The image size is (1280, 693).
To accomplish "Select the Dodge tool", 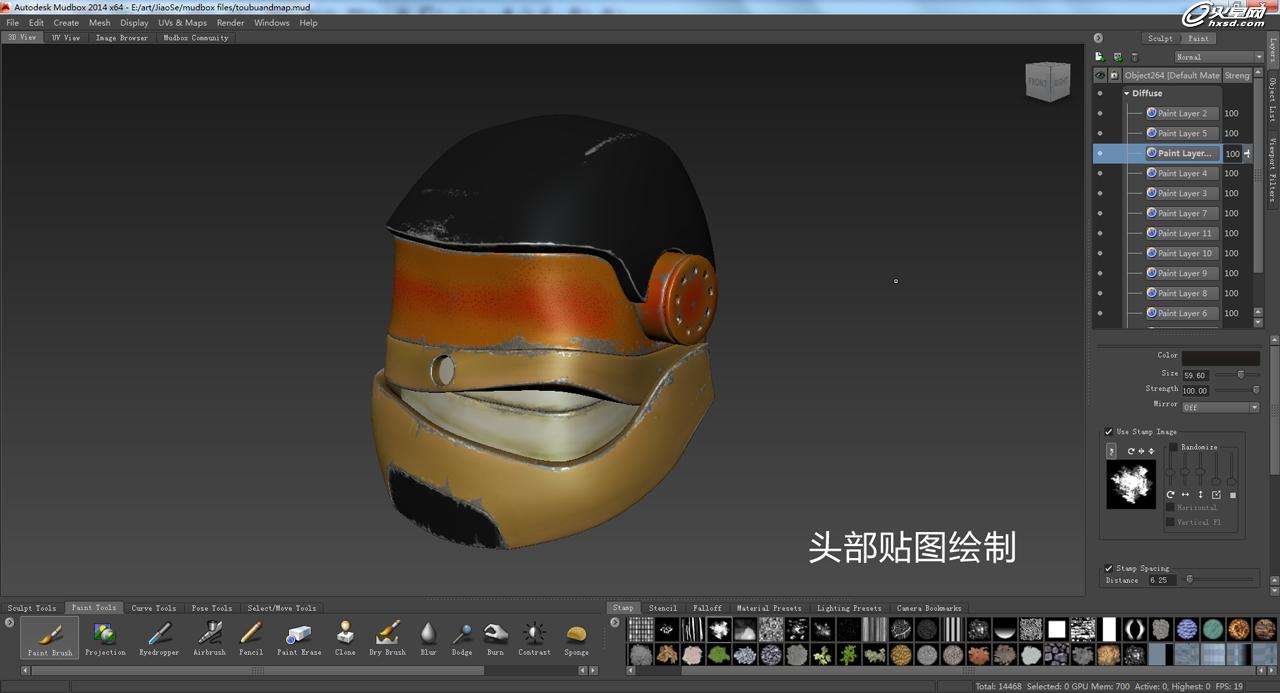I will pyautogui.click(x=461, y=637).
